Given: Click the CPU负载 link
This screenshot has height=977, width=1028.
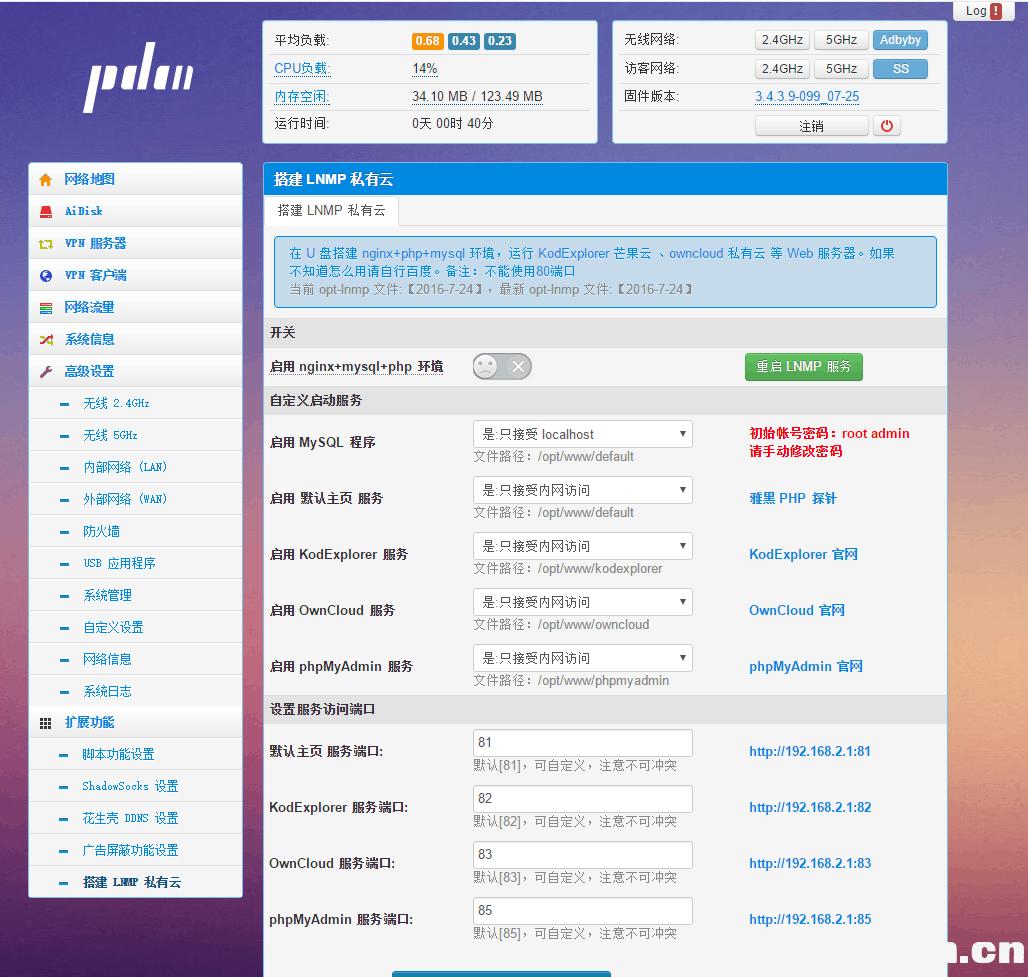Looking at the screenshot, I should pyautogui.click(x=302, y=69).
